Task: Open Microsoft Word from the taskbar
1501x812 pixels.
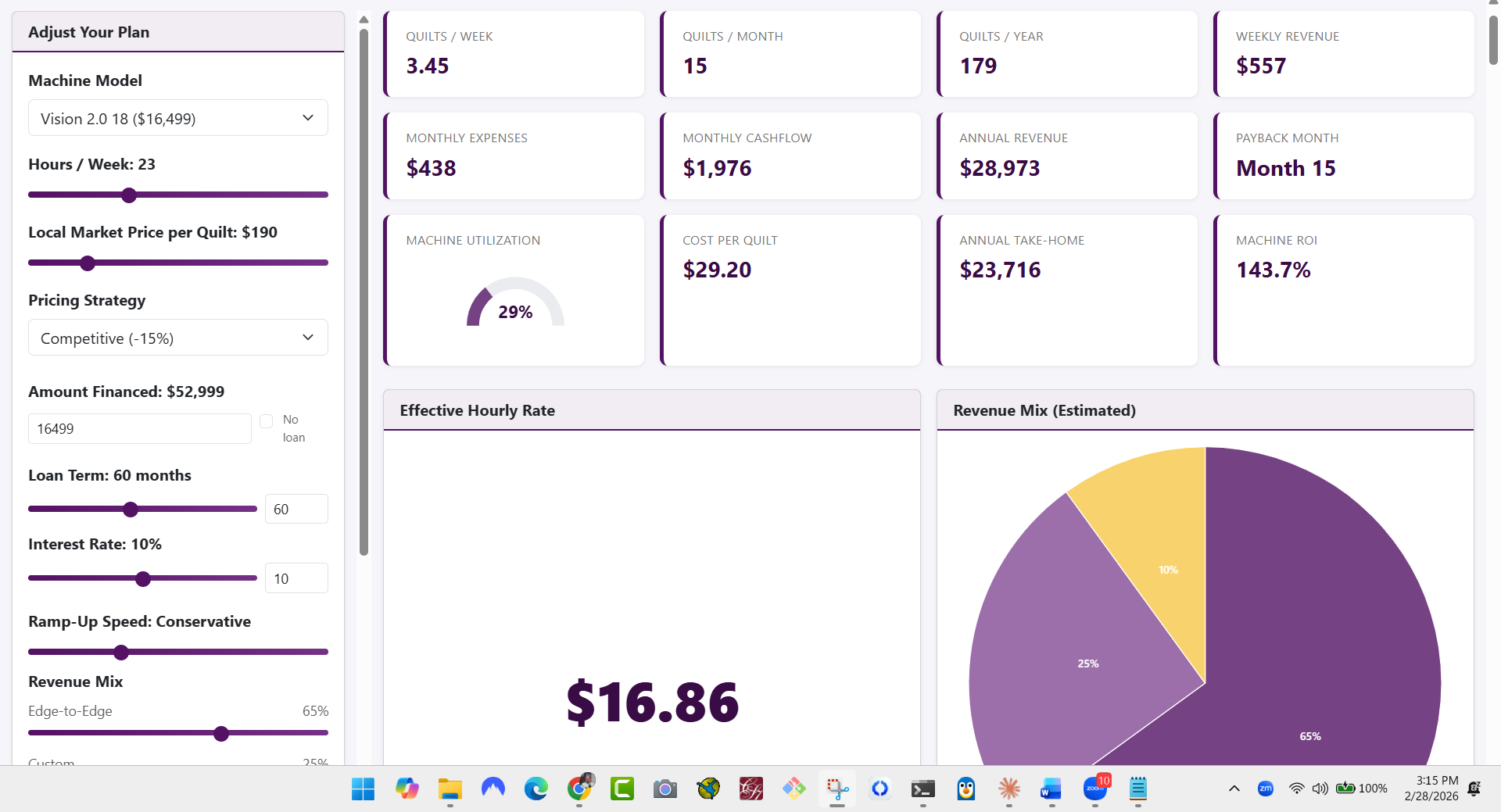Action: (1051, 789)
